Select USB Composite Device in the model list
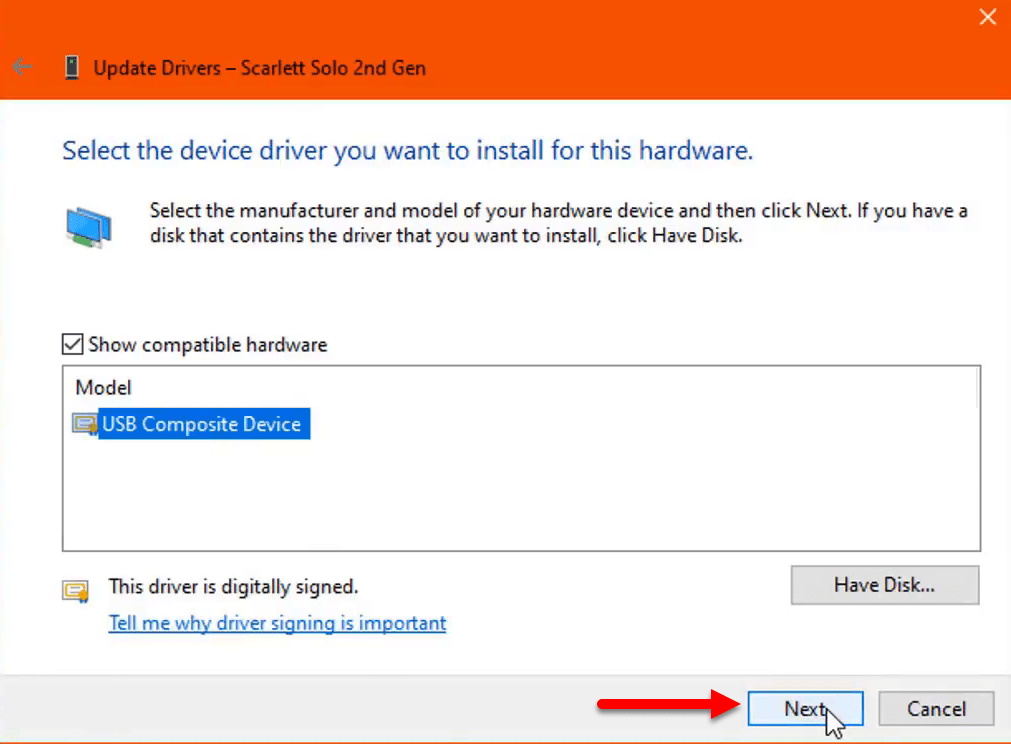This screenshot has width=1011, height=744. [x=203, y=424]
